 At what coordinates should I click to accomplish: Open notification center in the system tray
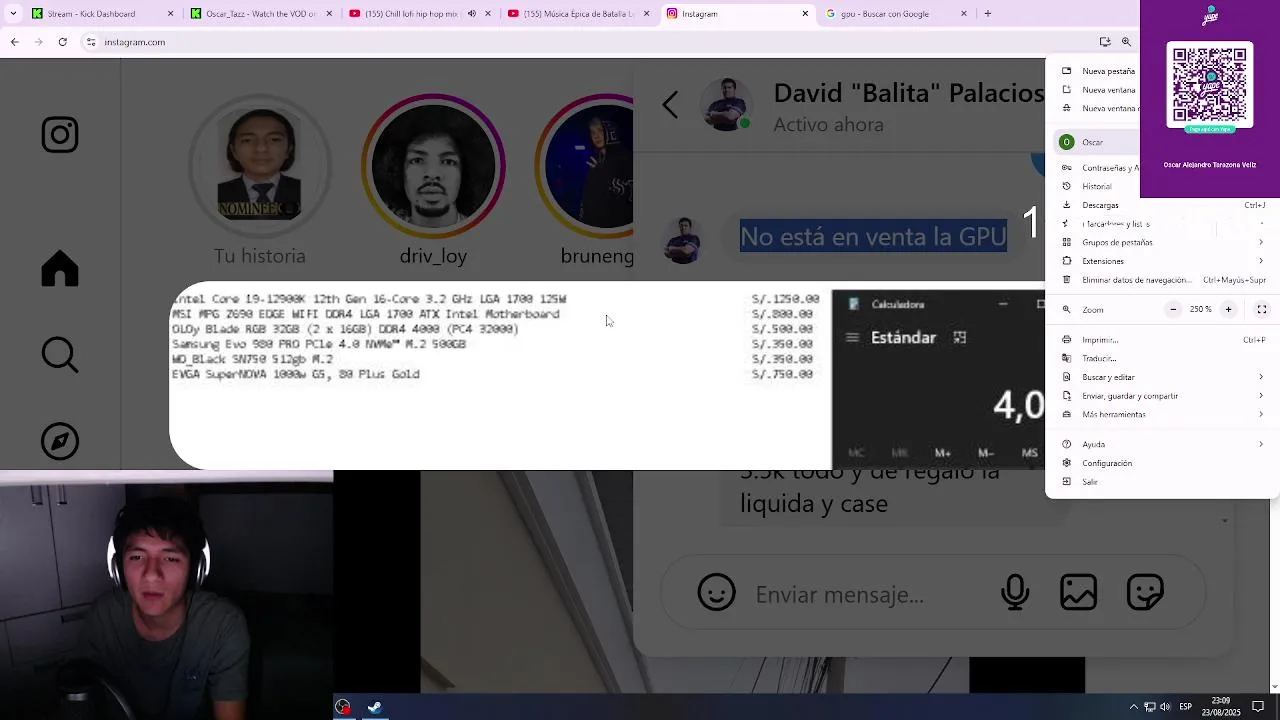[1258, 707]
